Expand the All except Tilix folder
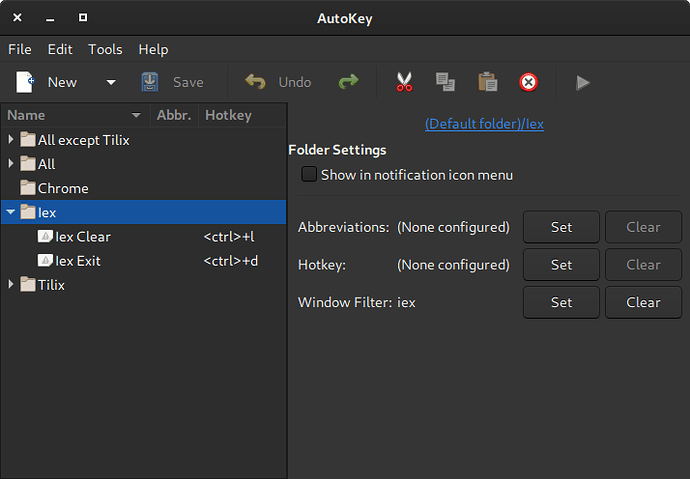Viewport: 690px width, 479px height. coord(11,139)
